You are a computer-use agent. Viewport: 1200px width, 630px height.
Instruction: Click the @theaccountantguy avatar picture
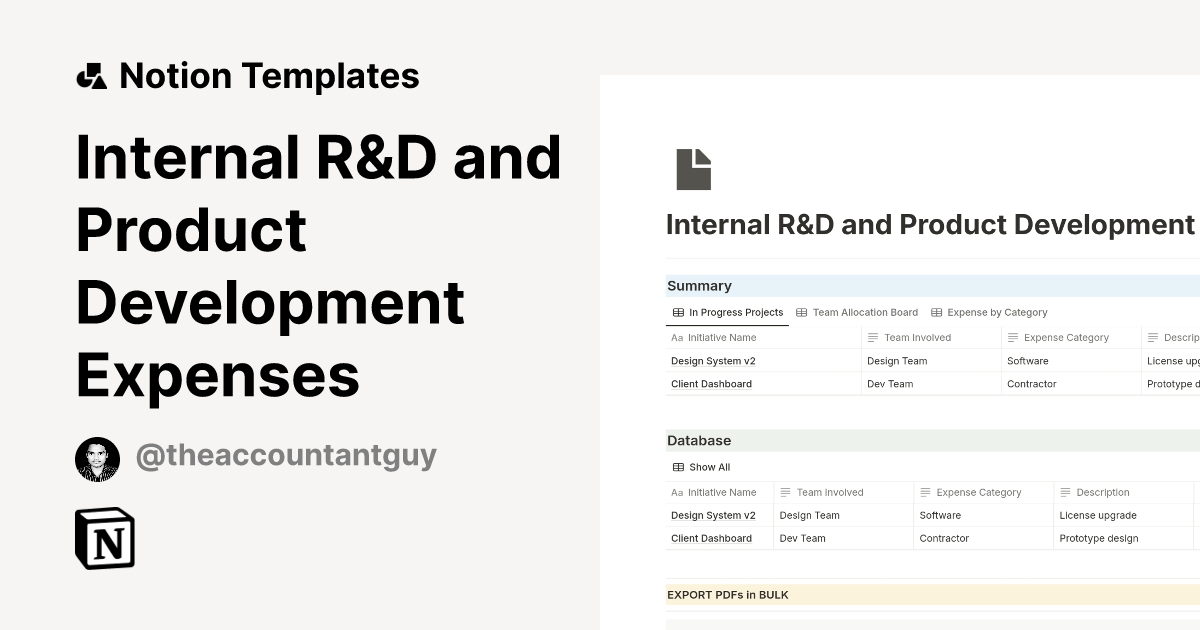(97, 458)
